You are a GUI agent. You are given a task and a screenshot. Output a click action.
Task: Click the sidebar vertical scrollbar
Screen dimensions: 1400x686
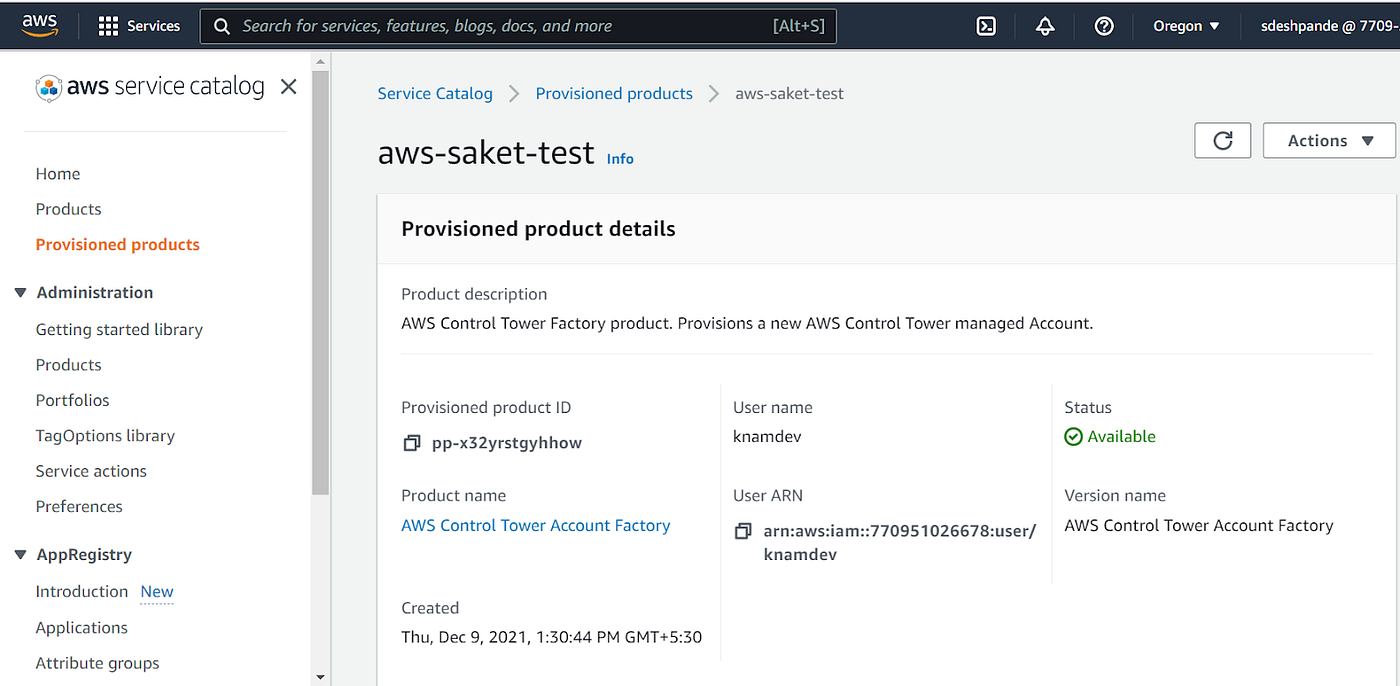pyautogui.click(x=320, y=300)
